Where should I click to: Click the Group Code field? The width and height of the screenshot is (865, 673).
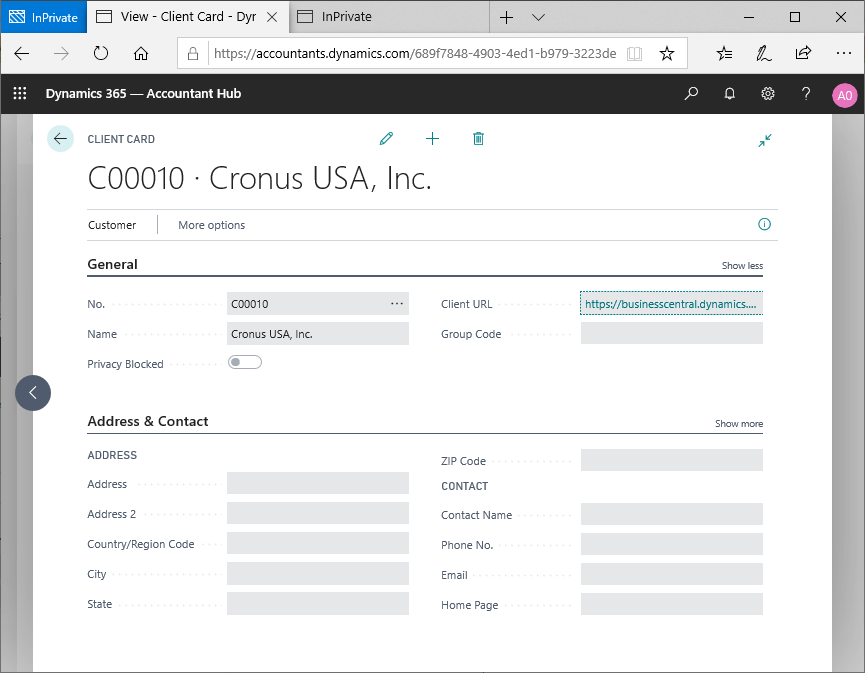[672, 333]
